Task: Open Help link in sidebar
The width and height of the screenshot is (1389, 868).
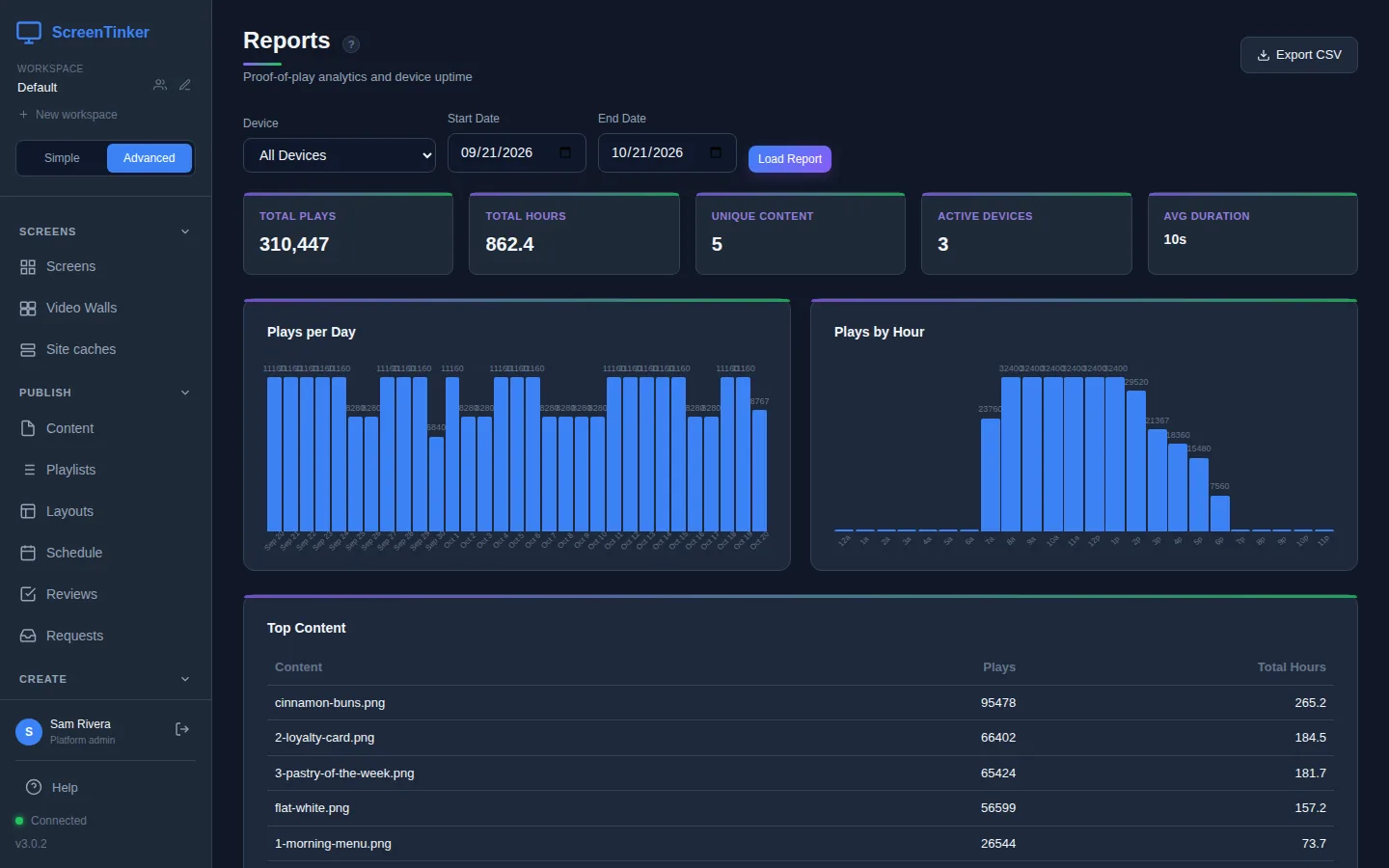Action: point(51,788)
